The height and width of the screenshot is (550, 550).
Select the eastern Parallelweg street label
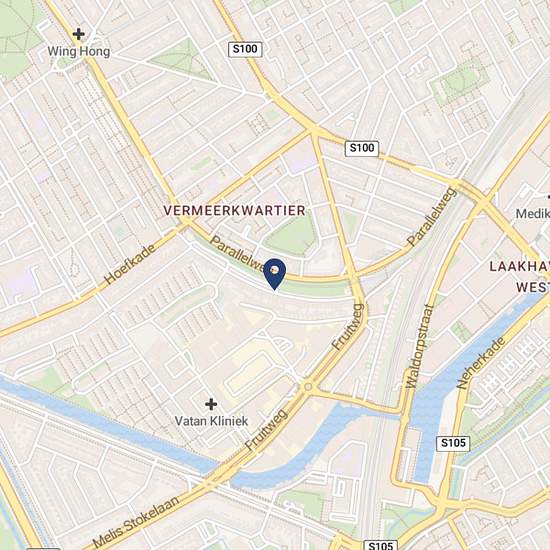432,216
